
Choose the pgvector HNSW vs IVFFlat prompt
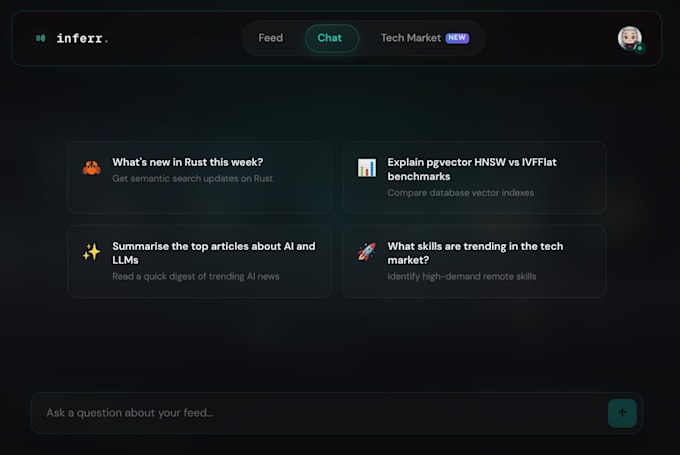pos(474,177)
